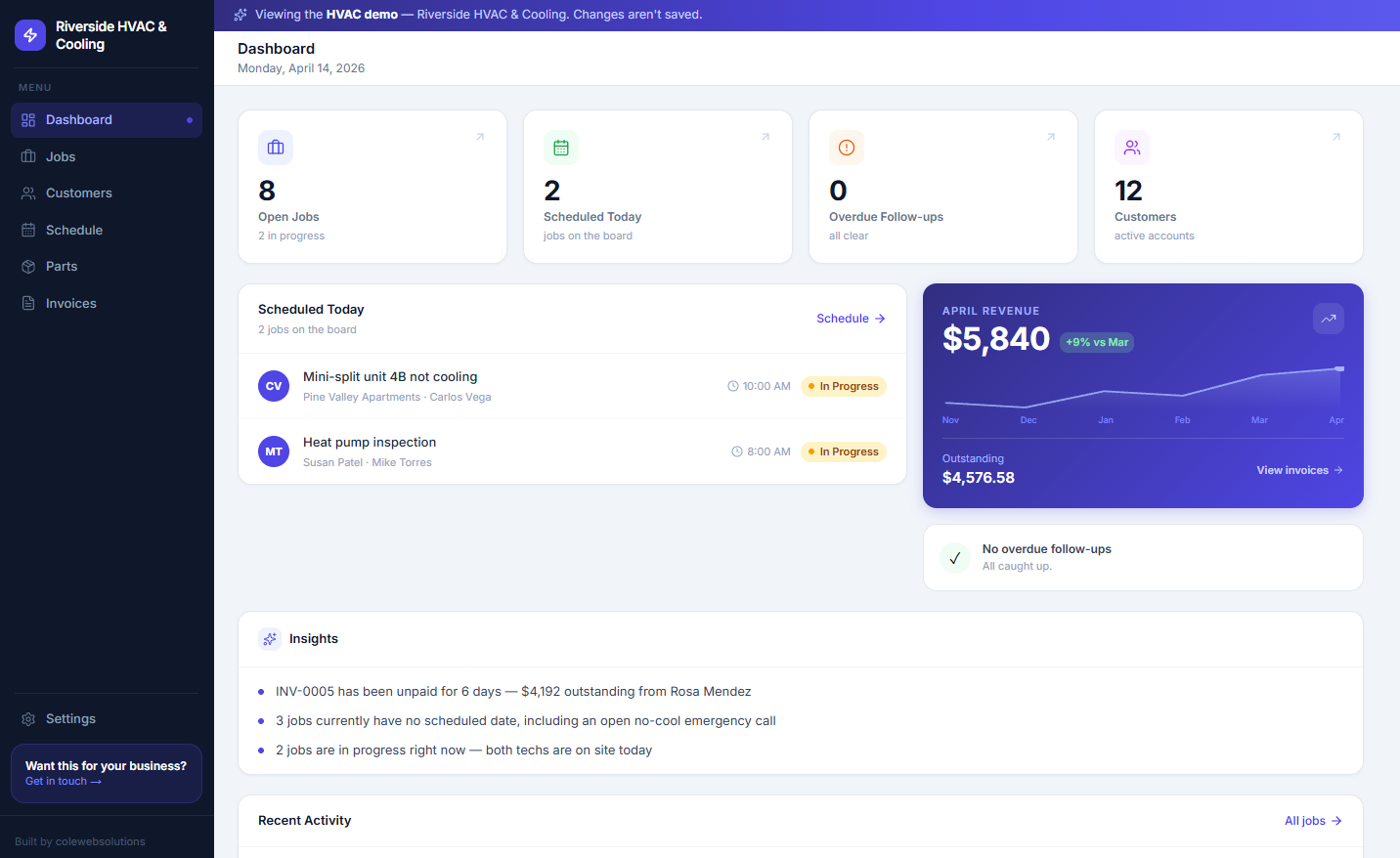Follow the Get in touch link

point(64,782)
